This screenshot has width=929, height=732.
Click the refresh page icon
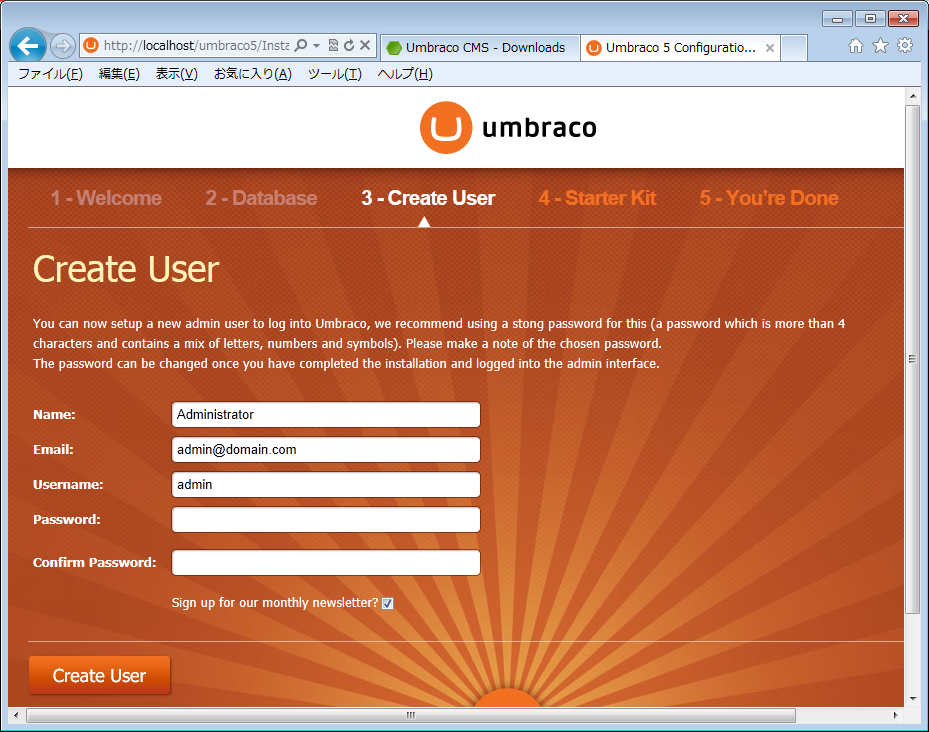click(349, 46)
